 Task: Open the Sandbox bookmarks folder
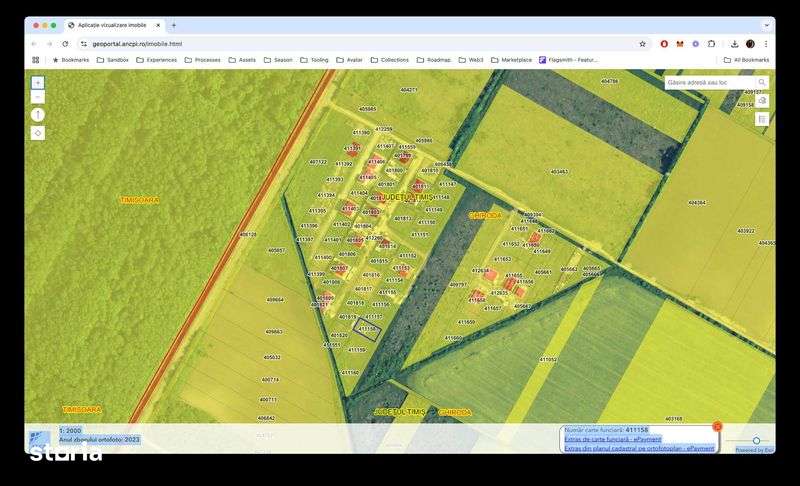coord(113,60)
